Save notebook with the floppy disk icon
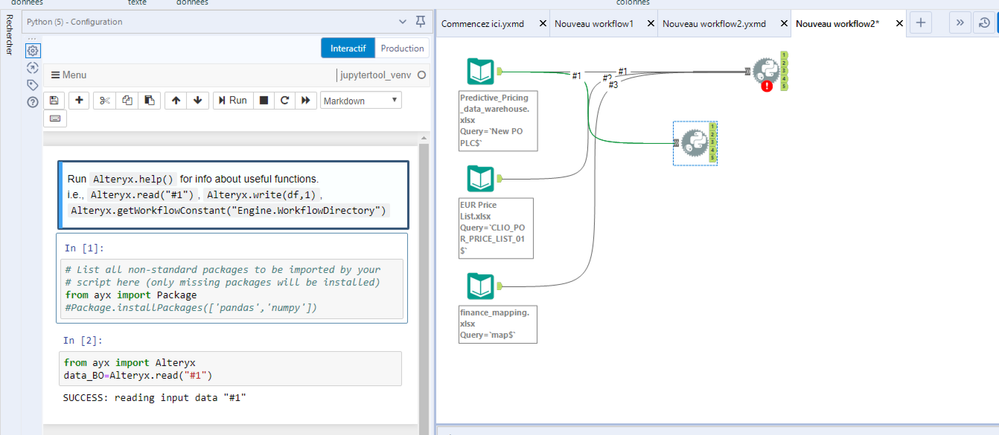The image size is (999, 435). [x=54, y=100]
